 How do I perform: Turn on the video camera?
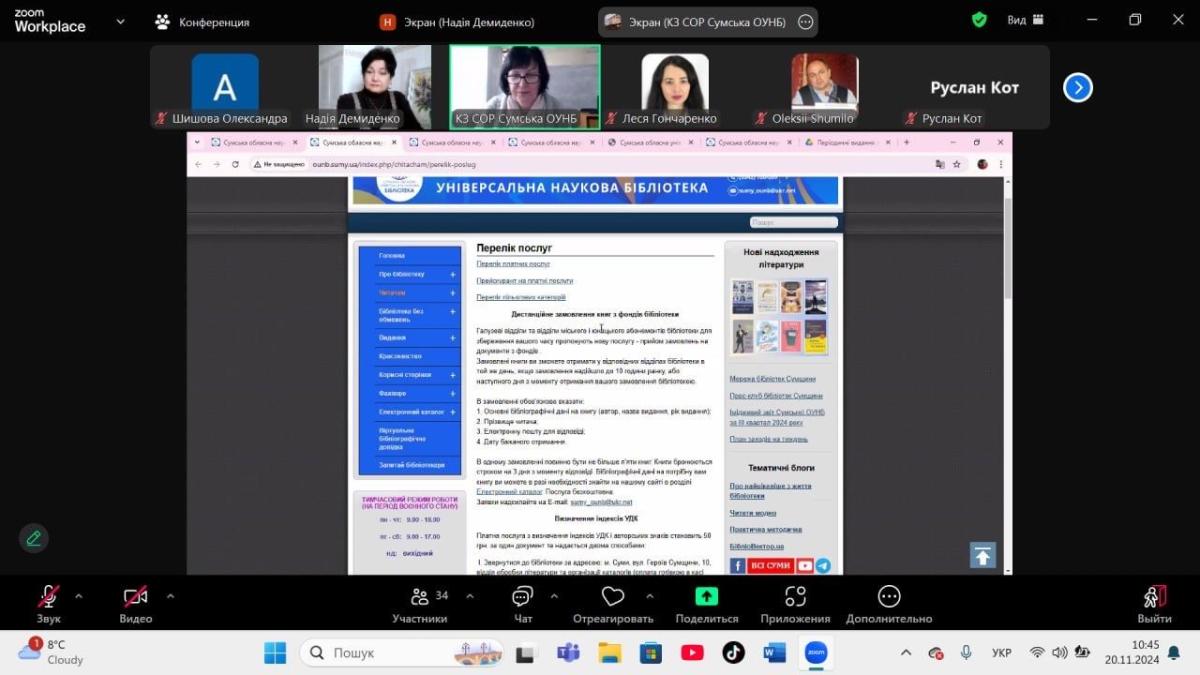click(x=136, y=603)
